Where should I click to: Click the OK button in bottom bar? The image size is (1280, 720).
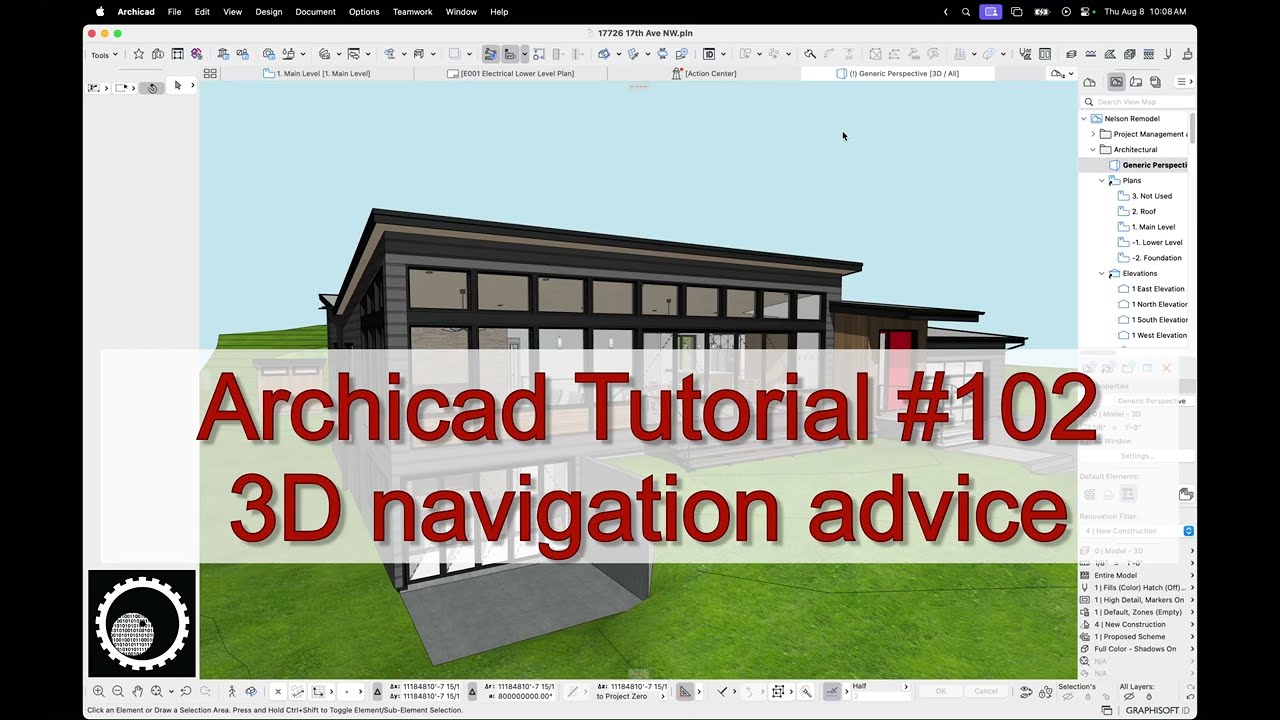click(x=940, y=691)
